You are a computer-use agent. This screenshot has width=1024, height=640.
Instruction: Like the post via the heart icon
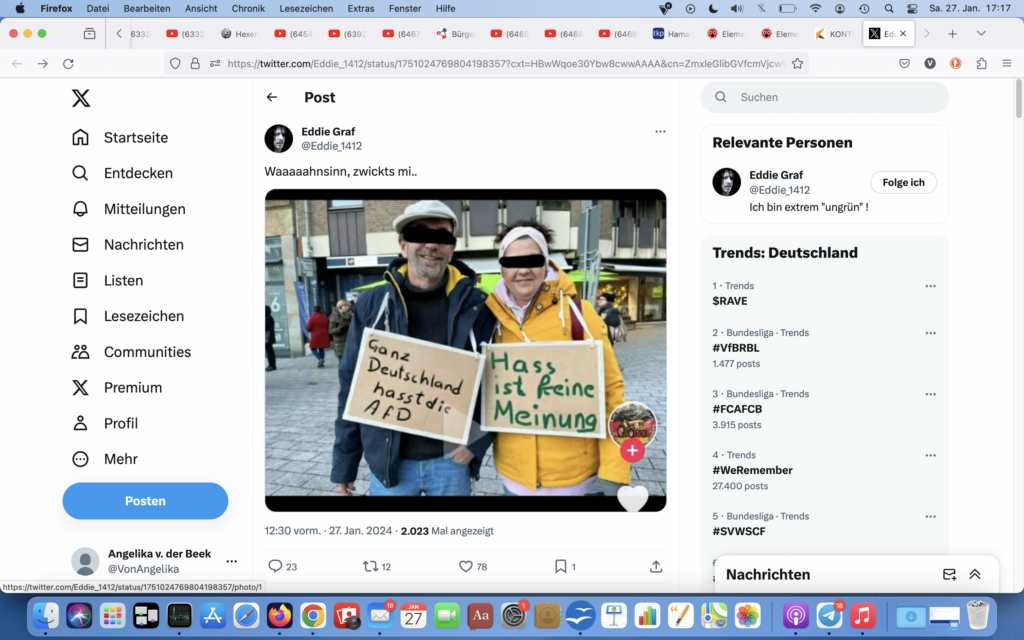(465, 566)
